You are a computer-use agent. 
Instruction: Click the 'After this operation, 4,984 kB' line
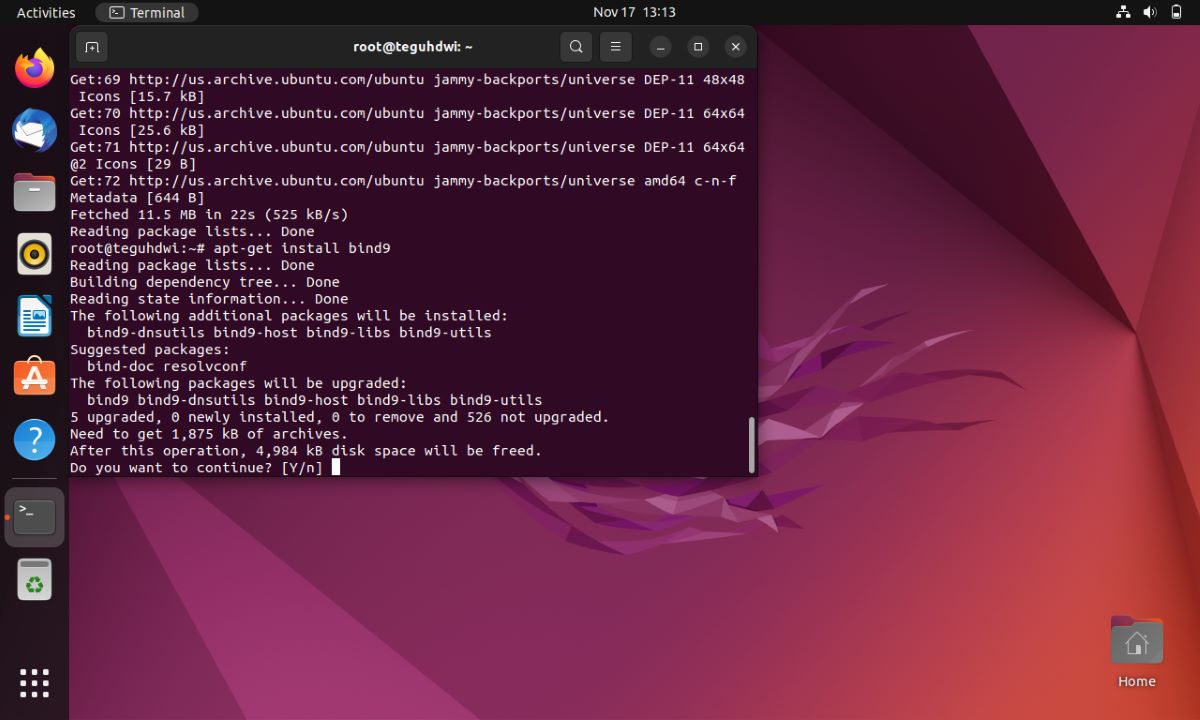point(306,451)
